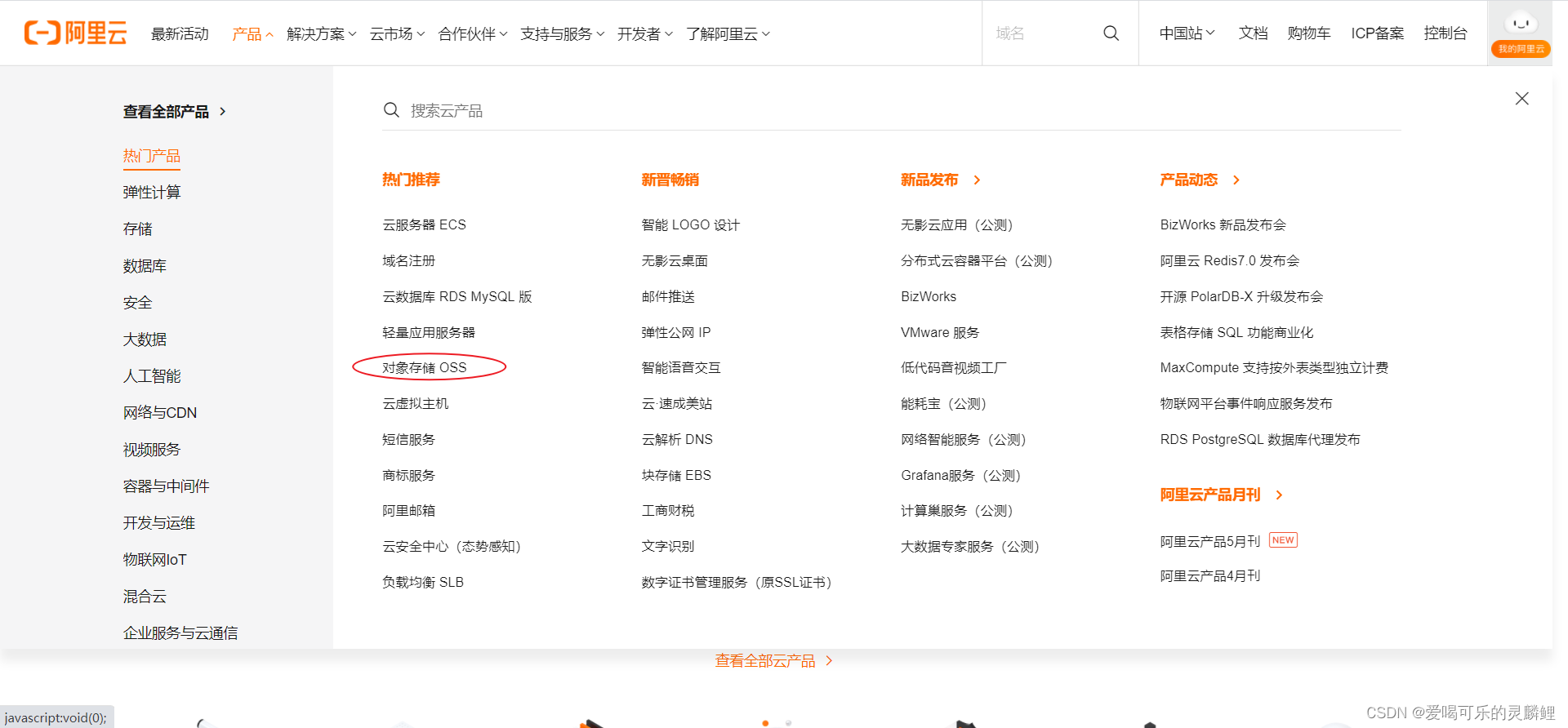Close the product menu panel

[1521, 99]
